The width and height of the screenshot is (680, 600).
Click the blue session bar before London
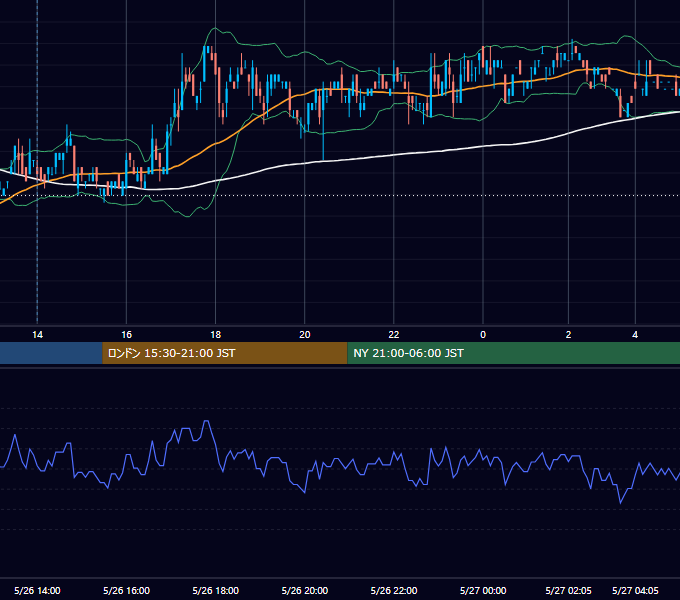pos(51,353)
